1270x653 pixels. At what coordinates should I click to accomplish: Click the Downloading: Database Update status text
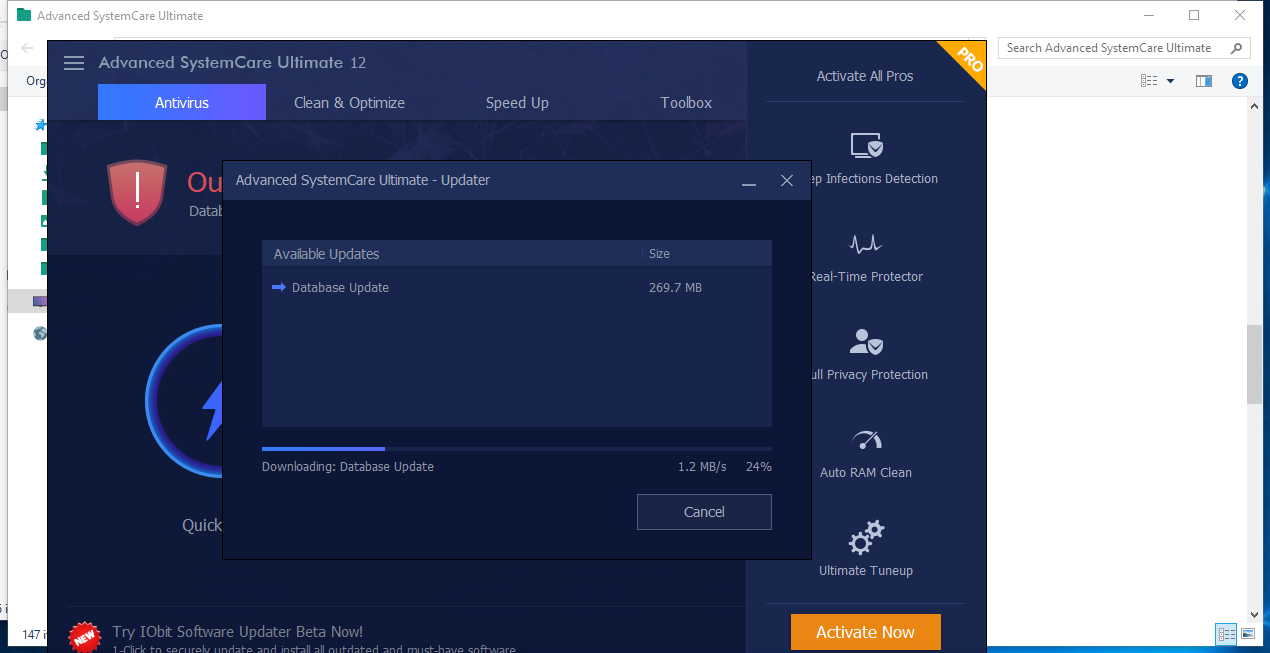(348, 467)
